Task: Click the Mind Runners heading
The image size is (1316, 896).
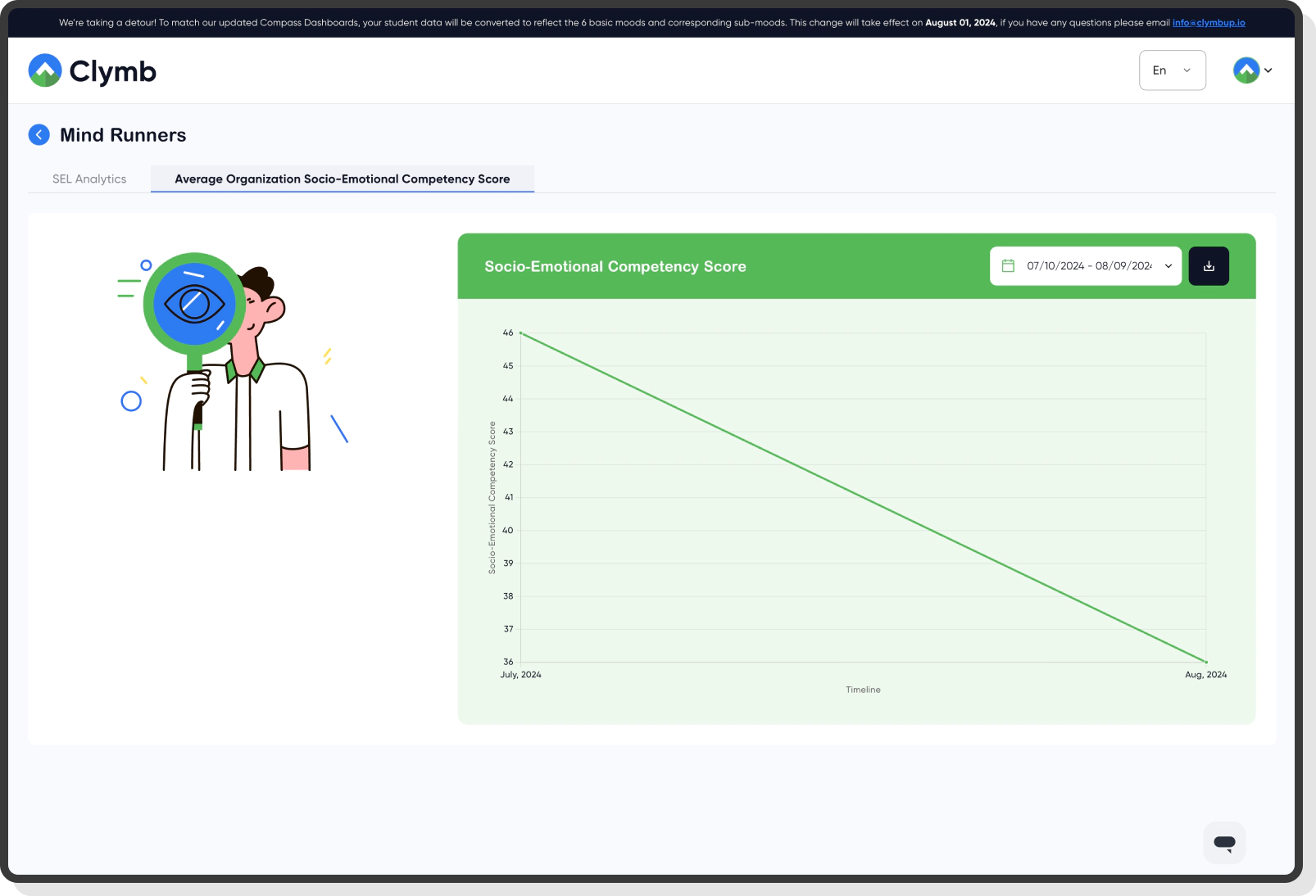Action: coord(122,134)
